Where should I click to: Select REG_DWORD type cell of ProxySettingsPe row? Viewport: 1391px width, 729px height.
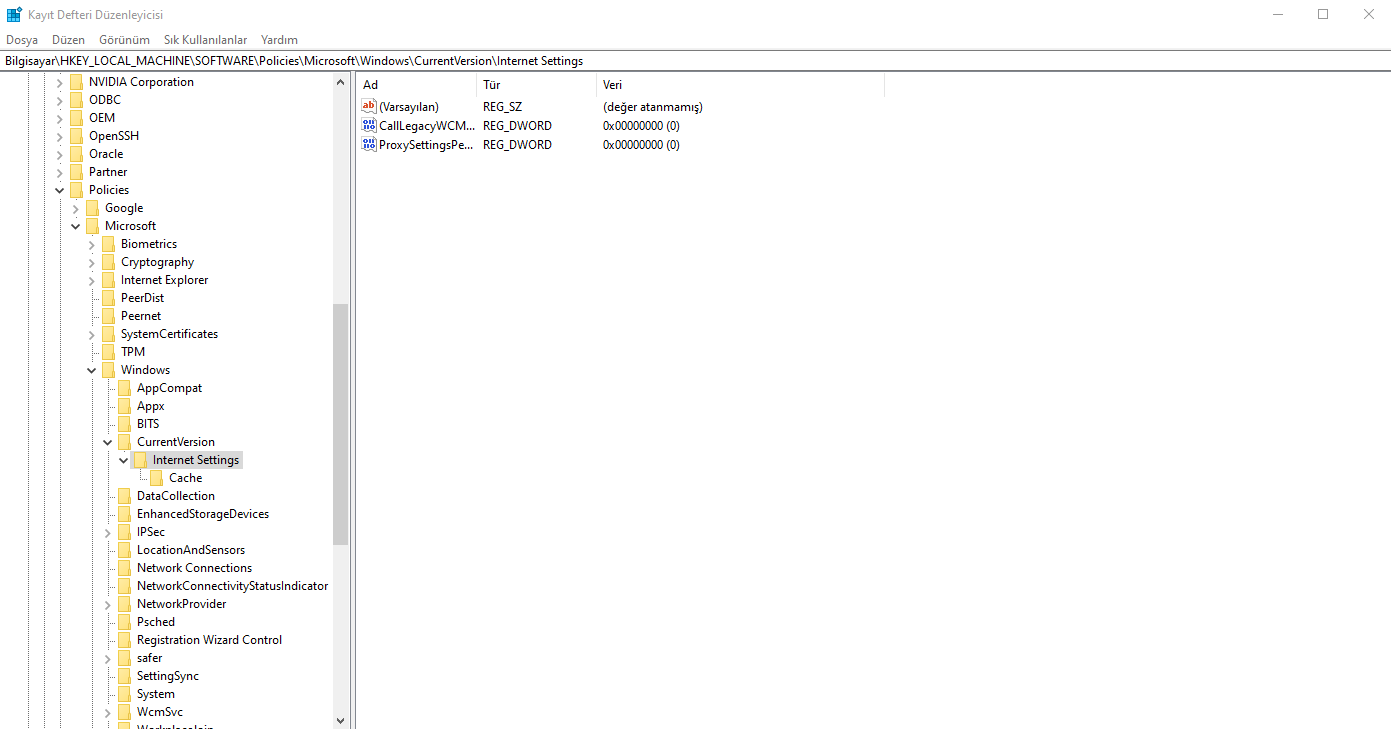517,145
